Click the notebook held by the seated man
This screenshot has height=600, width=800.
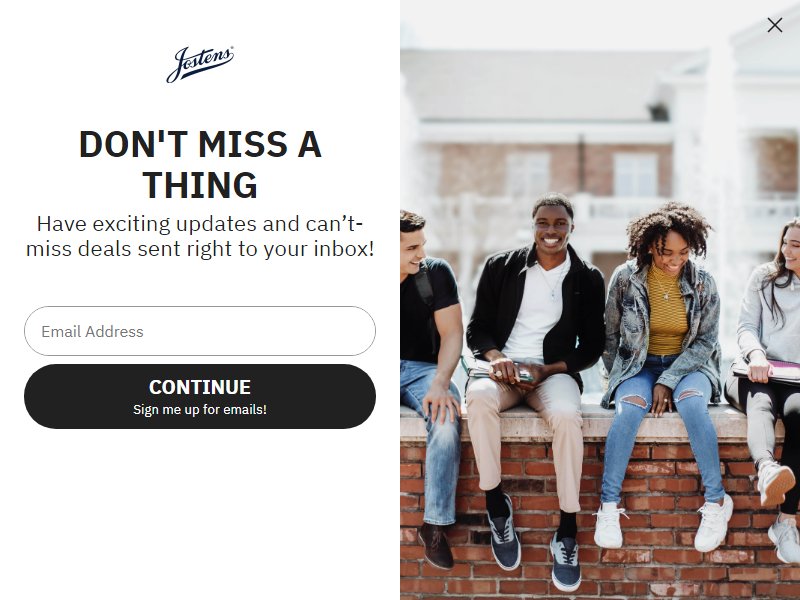(495, 368)
